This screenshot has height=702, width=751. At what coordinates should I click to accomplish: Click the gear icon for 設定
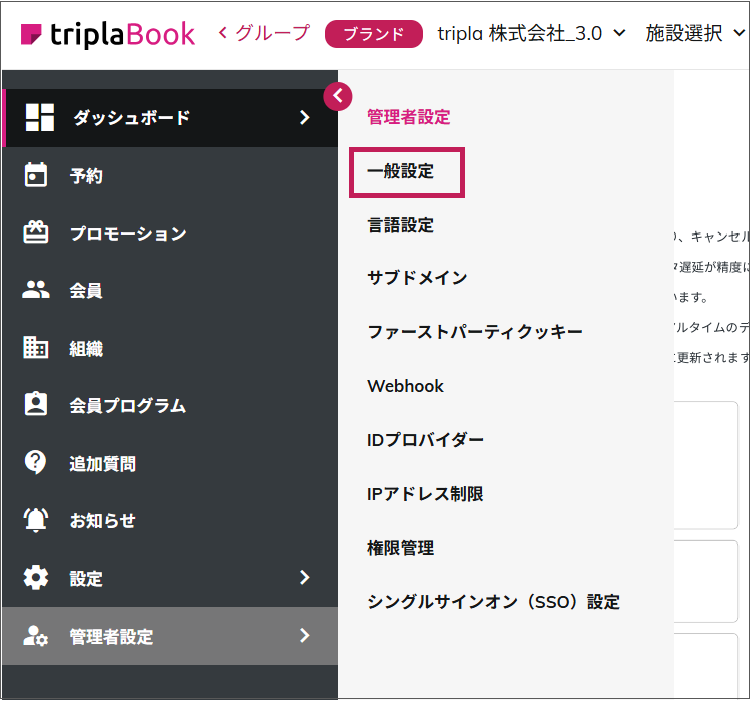click(36, 578)
